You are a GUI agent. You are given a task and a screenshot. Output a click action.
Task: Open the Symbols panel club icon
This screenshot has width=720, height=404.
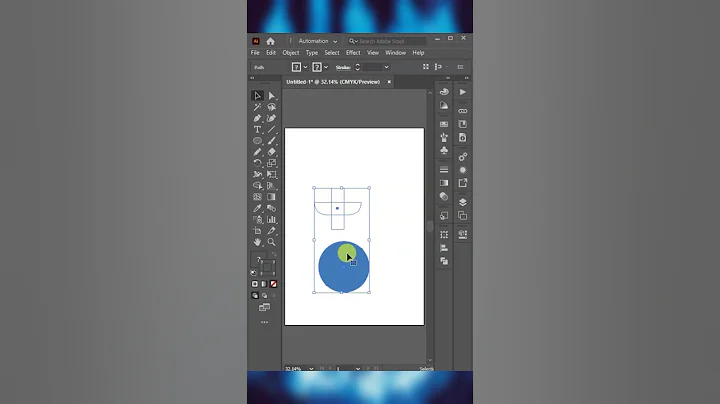click(x=444, y=151)
